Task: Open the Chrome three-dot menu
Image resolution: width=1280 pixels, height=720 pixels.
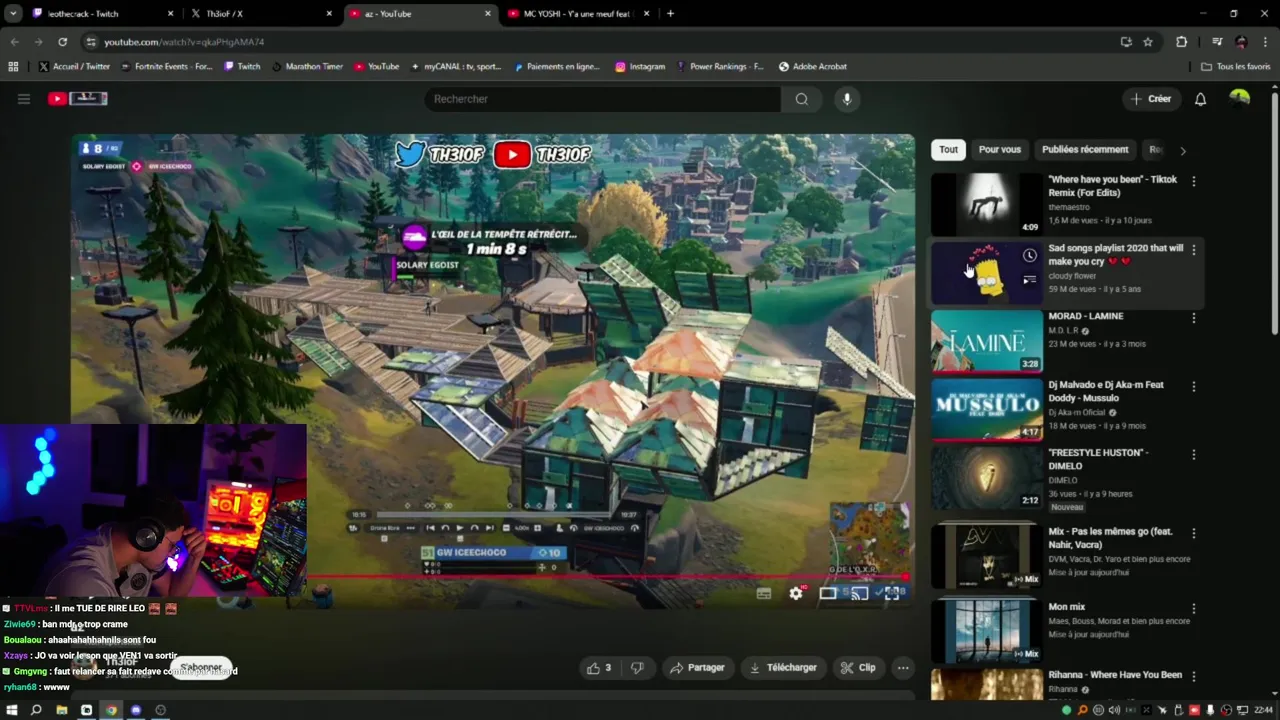Action: [x=1265, y=42]
